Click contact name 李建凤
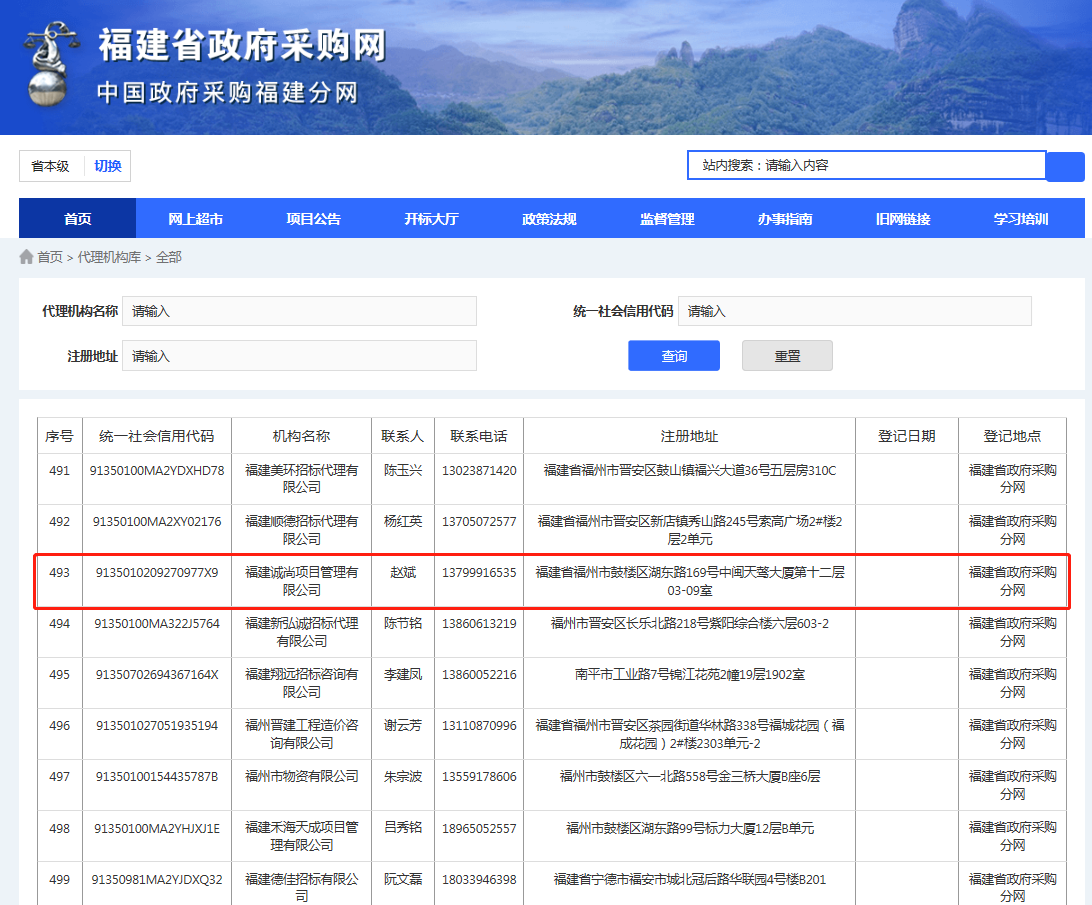This screenshot has width=1092, height=905. pos(403,674)
